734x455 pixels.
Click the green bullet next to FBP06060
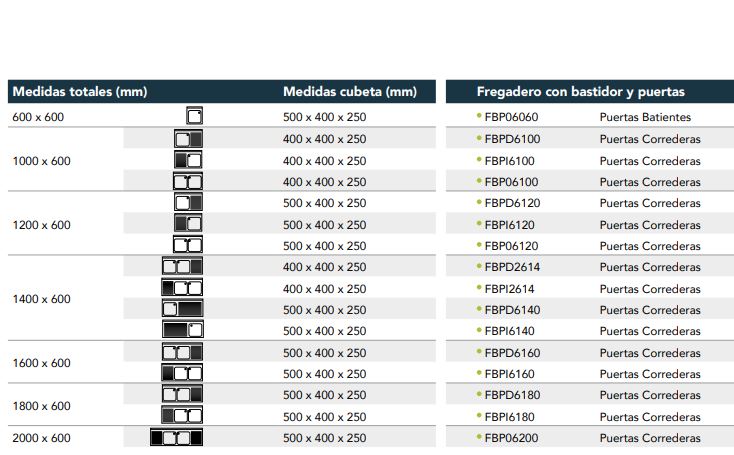click(479, 116)
